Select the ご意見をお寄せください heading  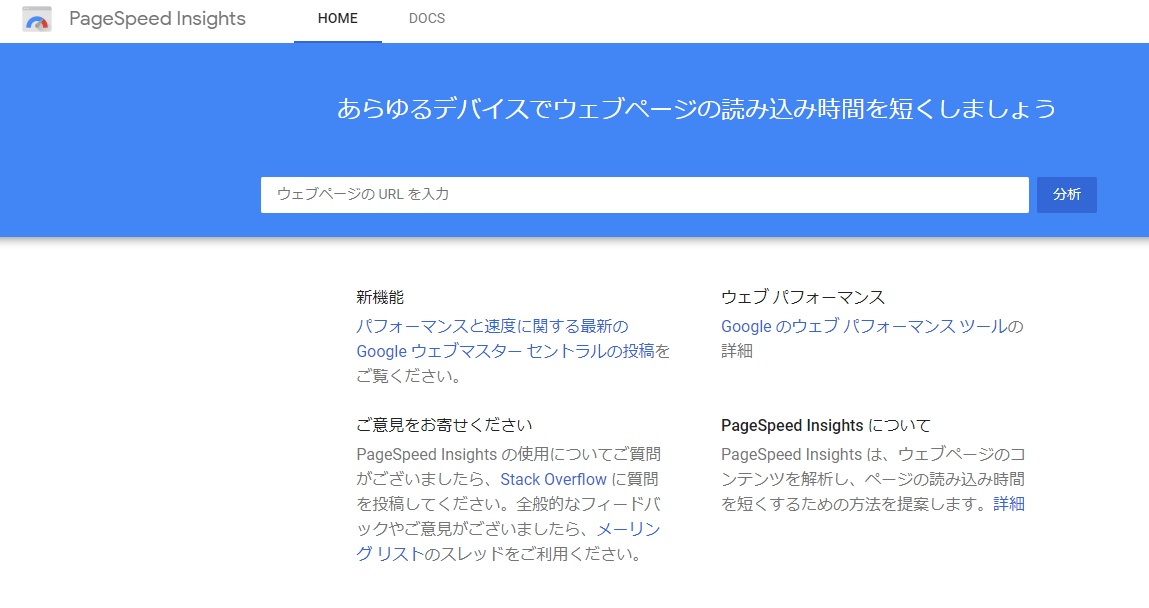tap(444, 425)
